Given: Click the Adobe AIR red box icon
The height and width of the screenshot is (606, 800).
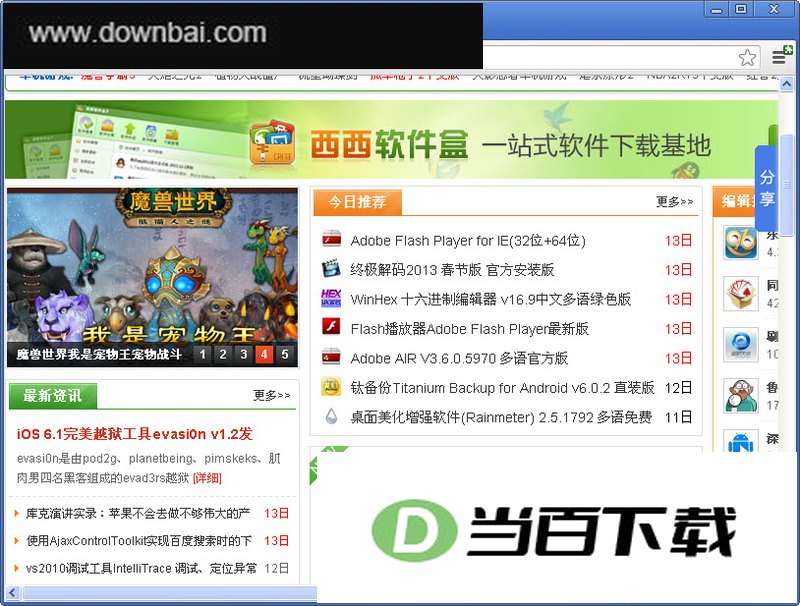Looking at the screenshot, I should [x=331, y=357].
